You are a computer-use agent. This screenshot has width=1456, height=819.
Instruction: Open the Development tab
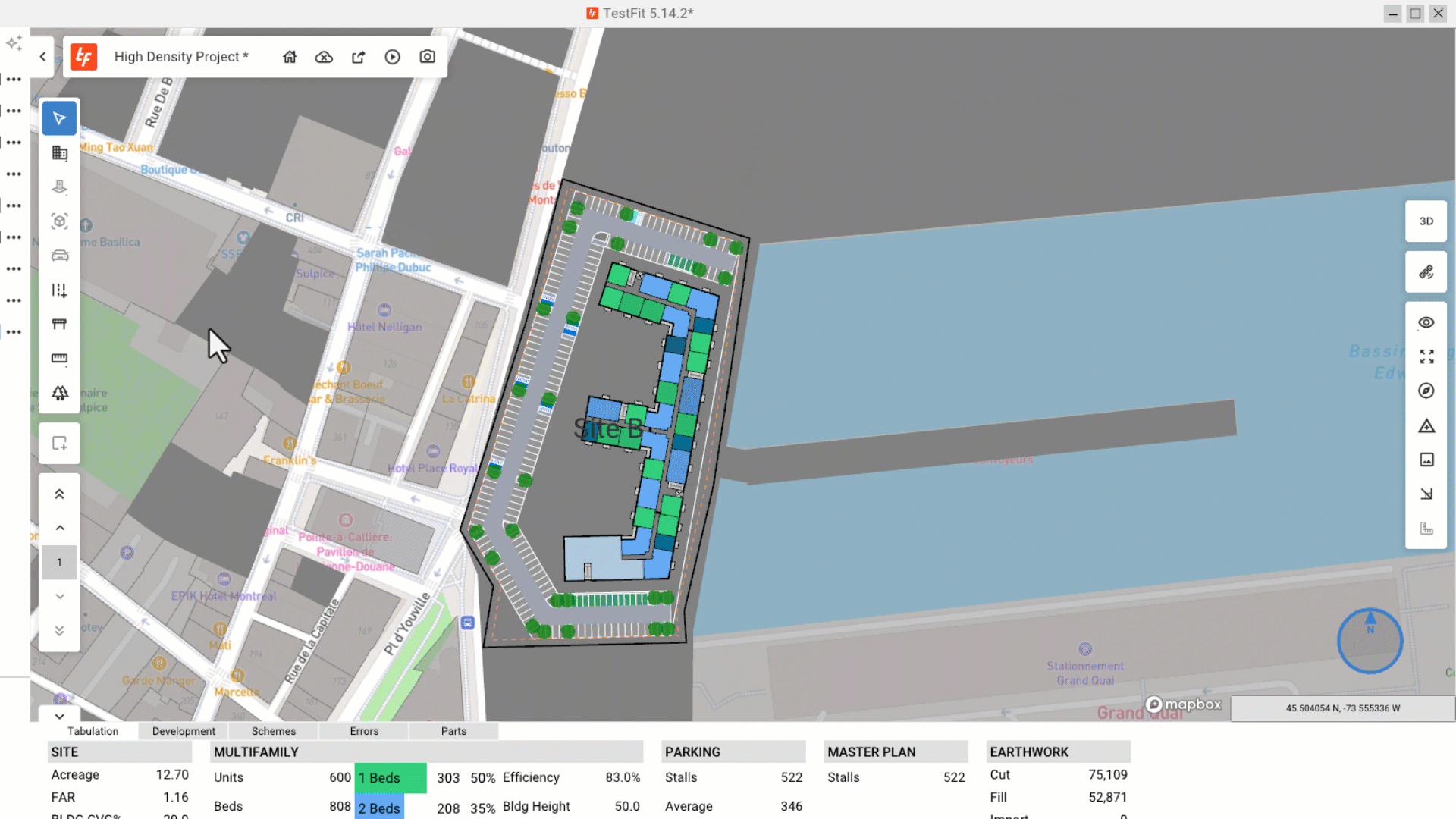click(184, 731)
